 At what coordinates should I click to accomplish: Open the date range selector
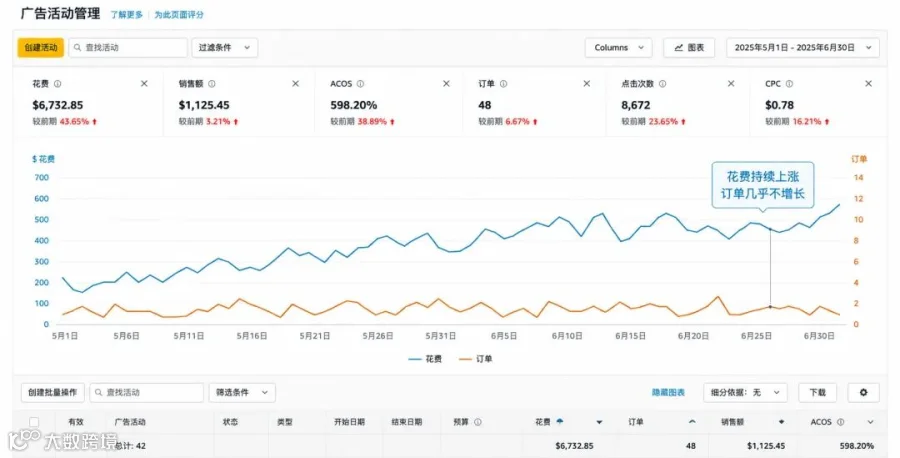pos(802,48)
